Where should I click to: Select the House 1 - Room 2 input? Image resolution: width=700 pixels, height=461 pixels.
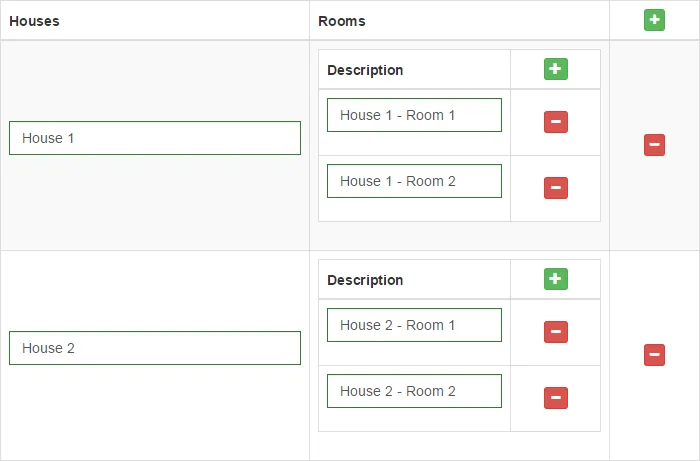pyautogui.click(x=414, y=181)
